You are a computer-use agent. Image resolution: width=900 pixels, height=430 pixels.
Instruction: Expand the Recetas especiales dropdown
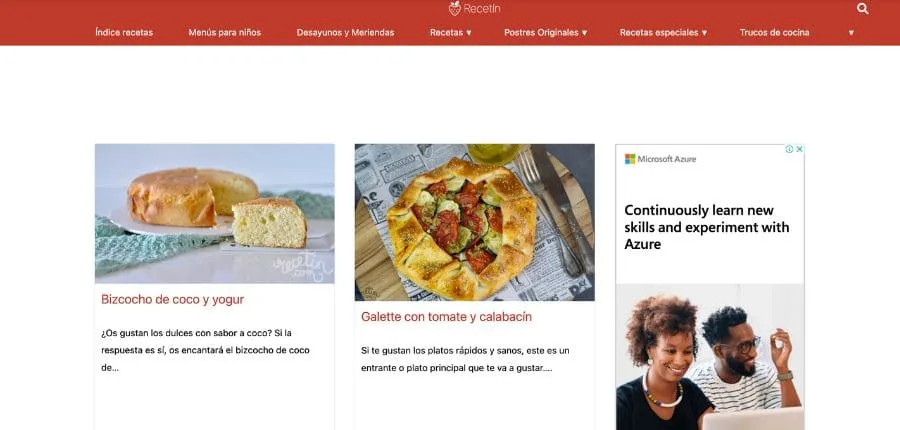(x=663, y=33)
